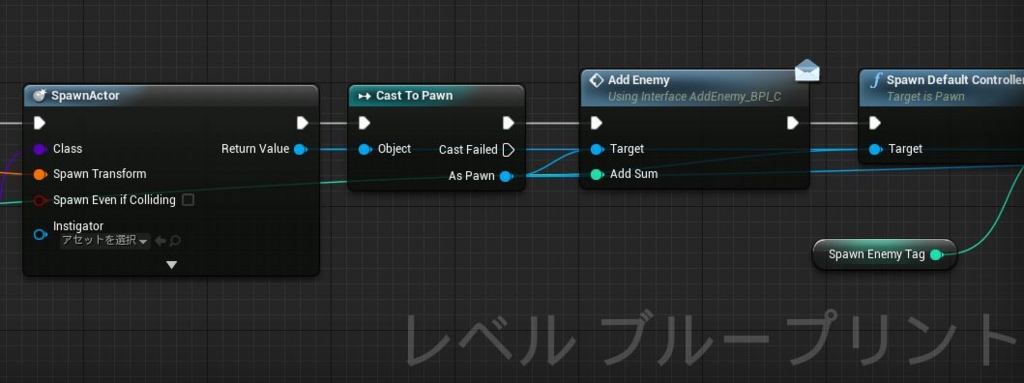Viewport: 1024px width, 383px height.
Task: Click Add Enemy input execution pin
Action: pos(596,123)
